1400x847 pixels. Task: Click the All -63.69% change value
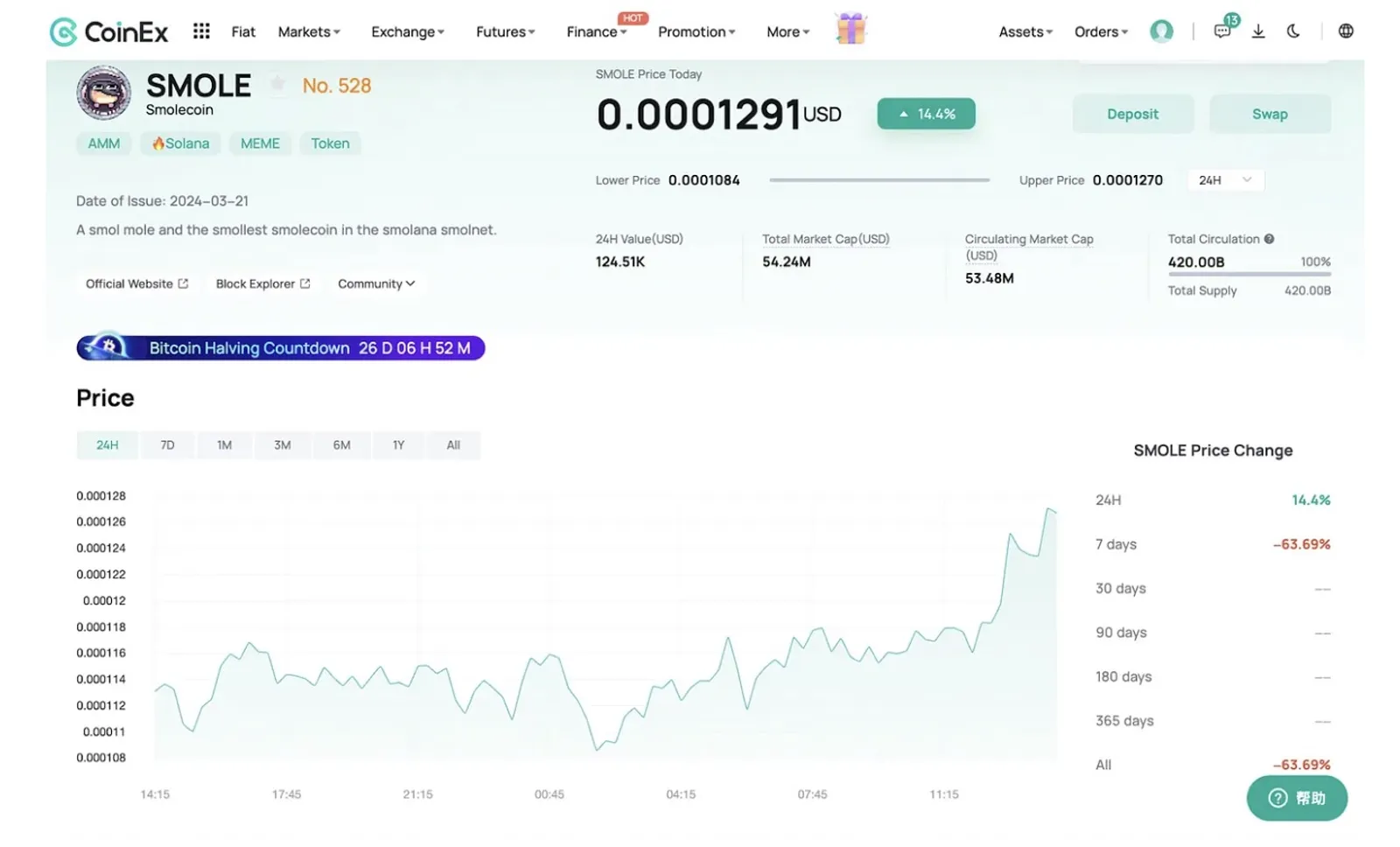(x=1301, y=765)
